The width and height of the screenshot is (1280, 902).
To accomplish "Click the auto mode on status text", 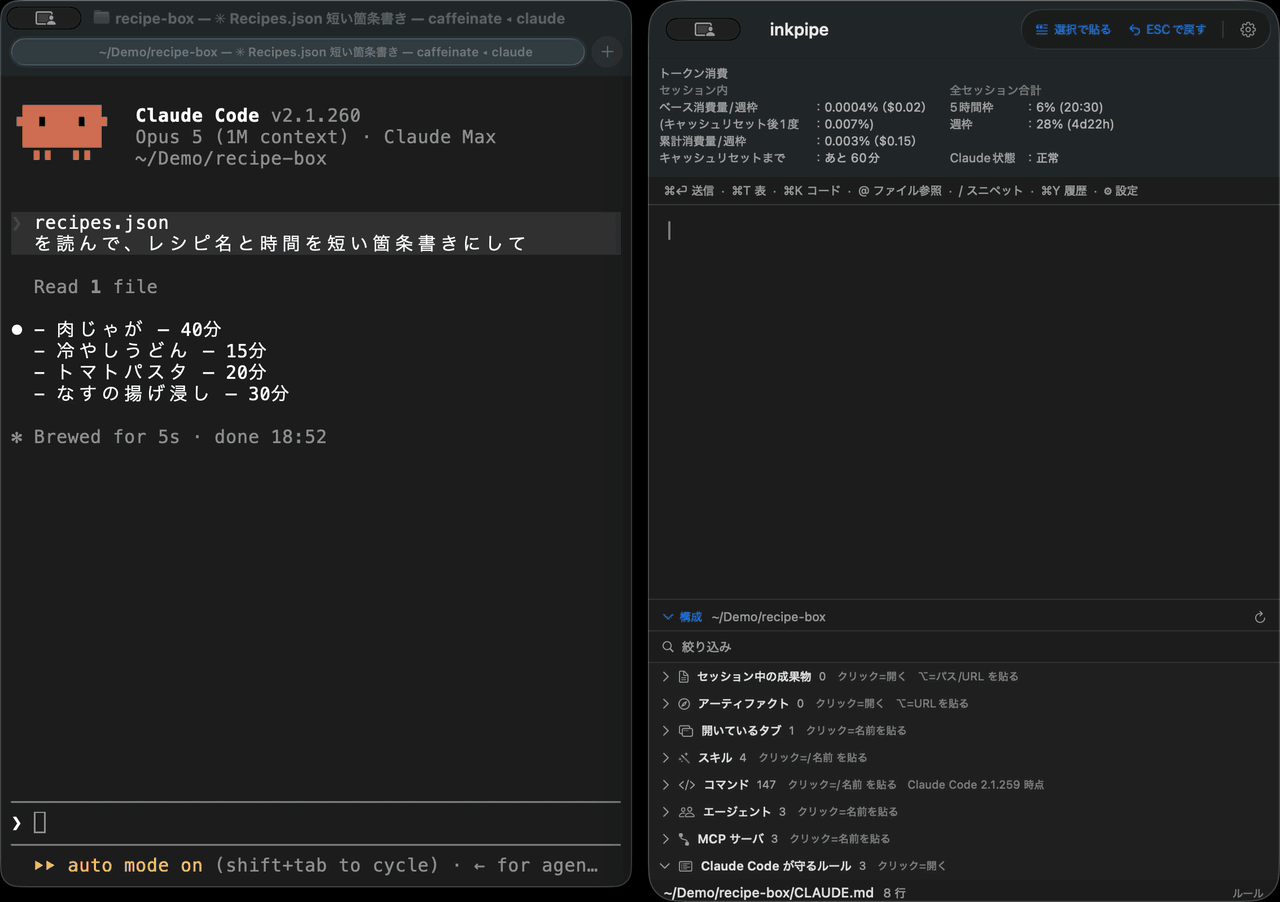I will click(135, 866).
